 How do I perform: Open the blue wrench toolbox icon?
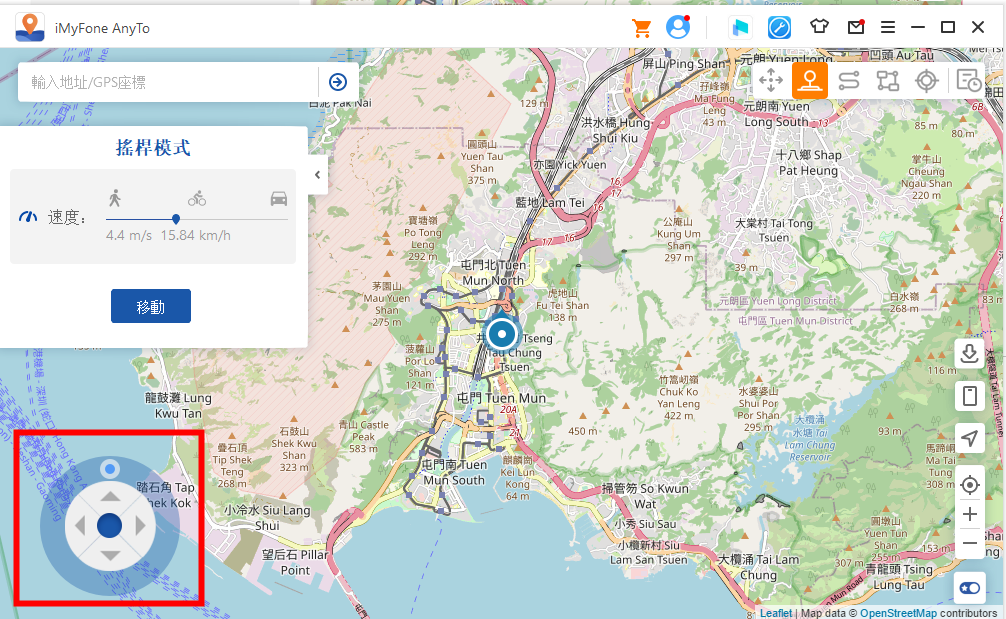pyautogui.click(x=779, y=28)
